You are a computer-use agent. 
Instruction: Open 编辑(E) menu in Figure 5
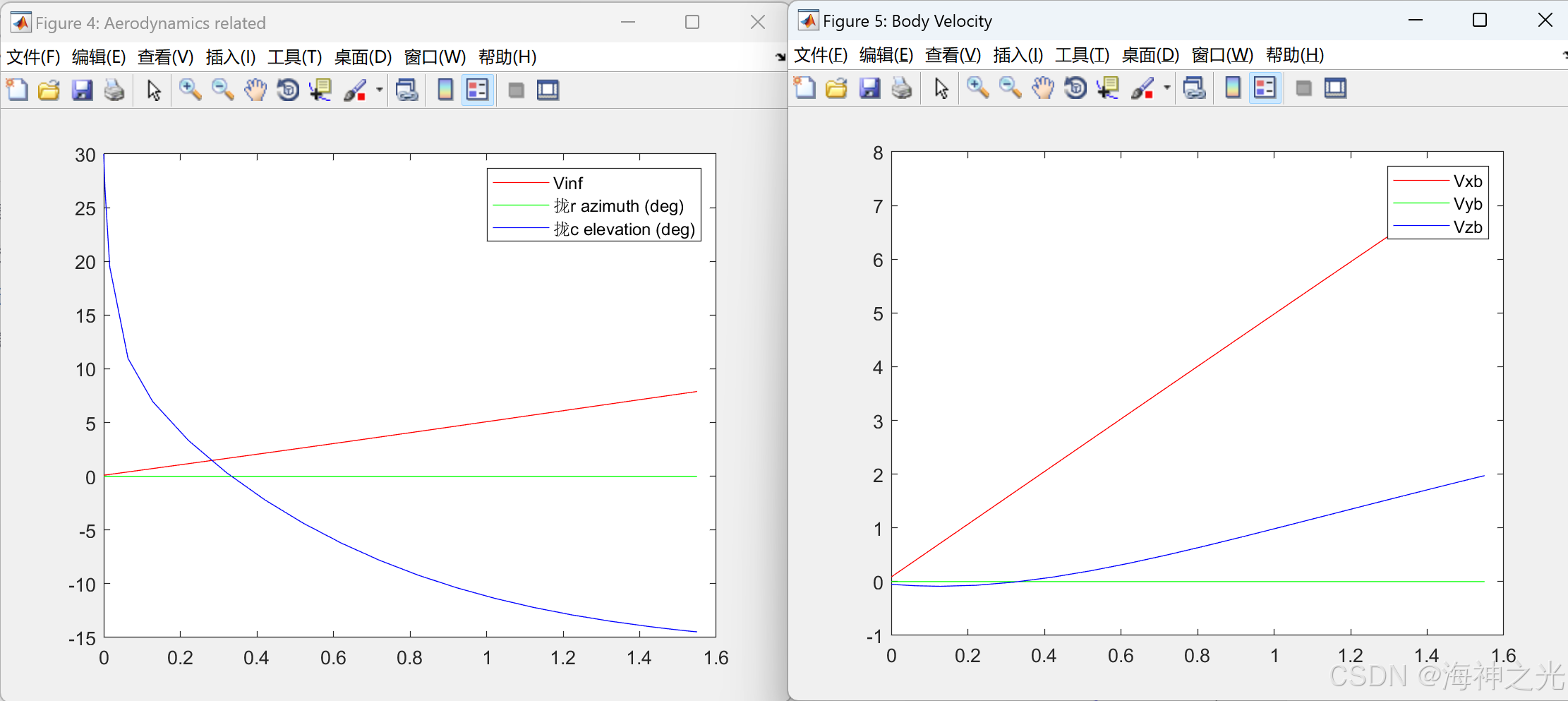tap(886, 54)
